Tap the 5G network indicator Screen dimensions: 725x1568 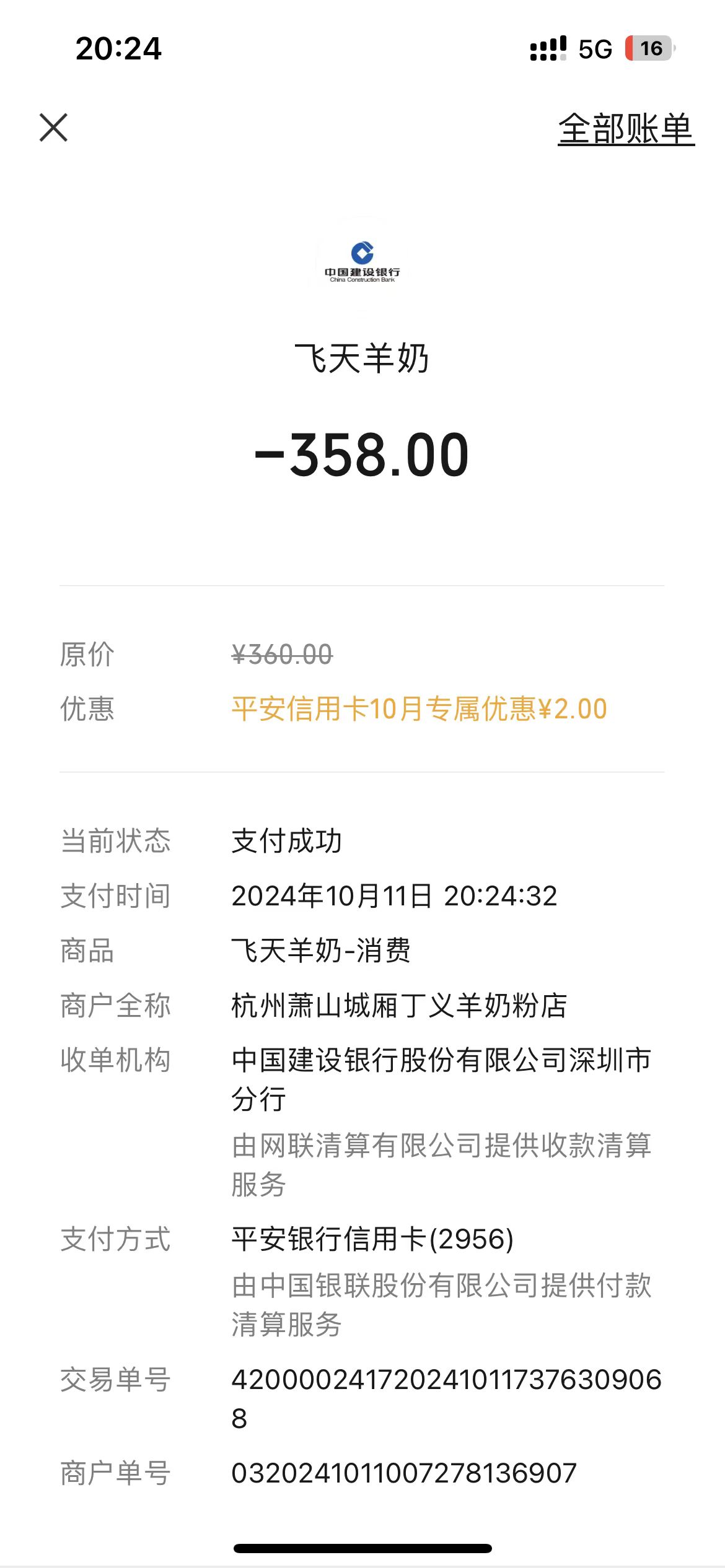[595, 49]
